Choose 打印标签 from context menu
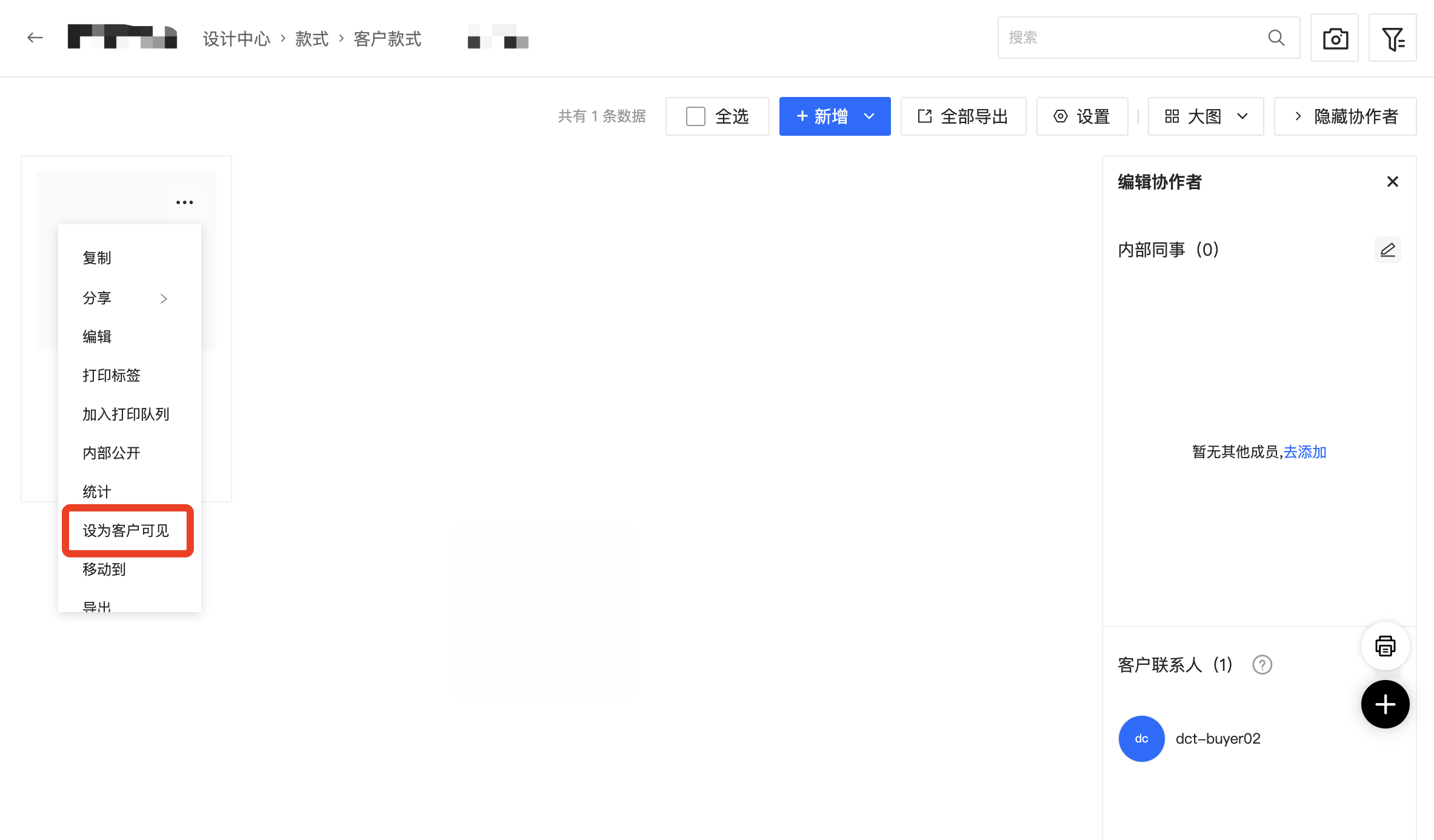The height and width of the screenshot is (840, 1434). (x=112, y=375)
